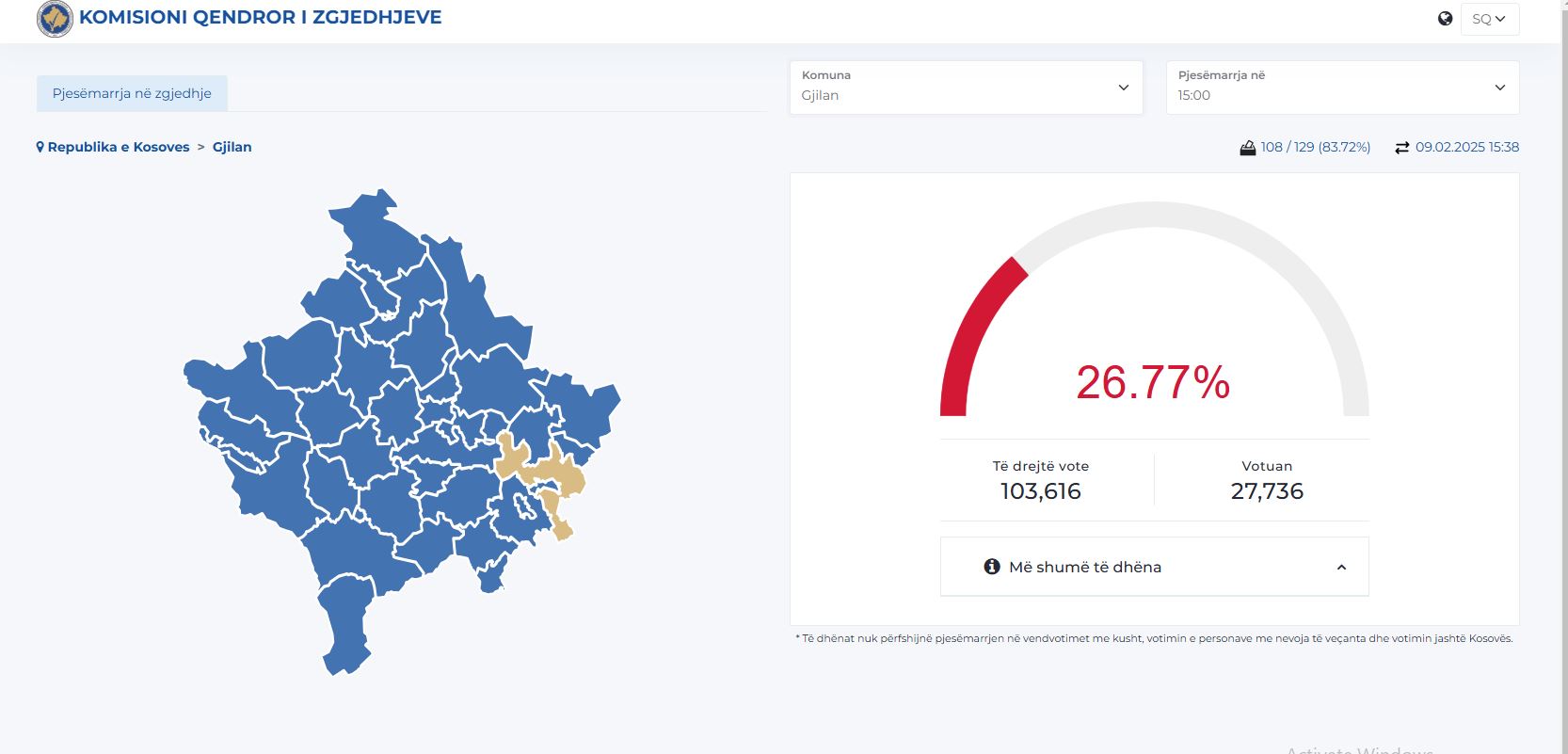Click the ballot box icon
1568x754 pixels.
(x=1247, y=148)
